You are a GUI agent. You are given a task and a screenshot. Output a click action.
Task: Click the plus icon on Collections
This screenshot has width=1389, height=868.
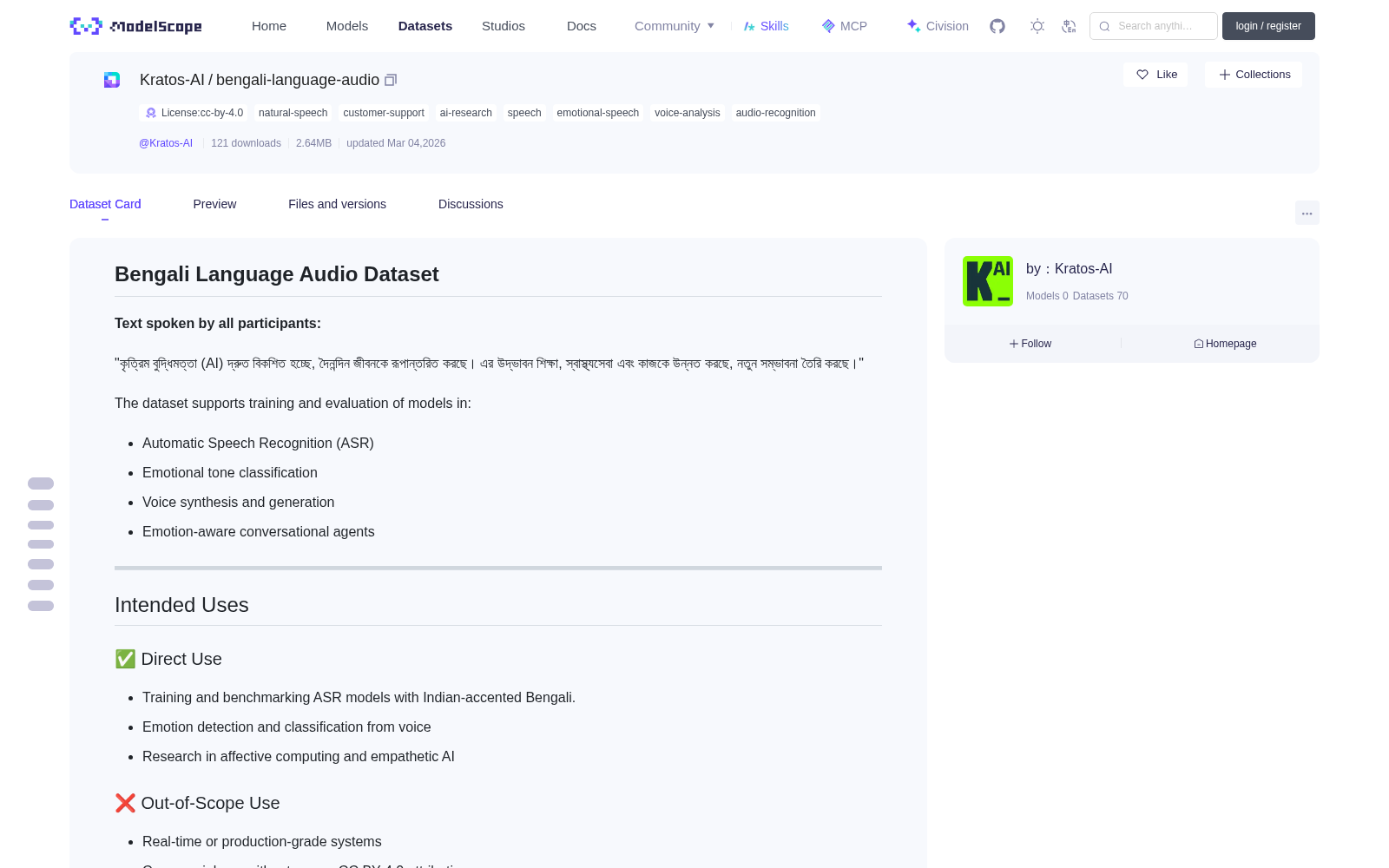[x=1225, y=75]
